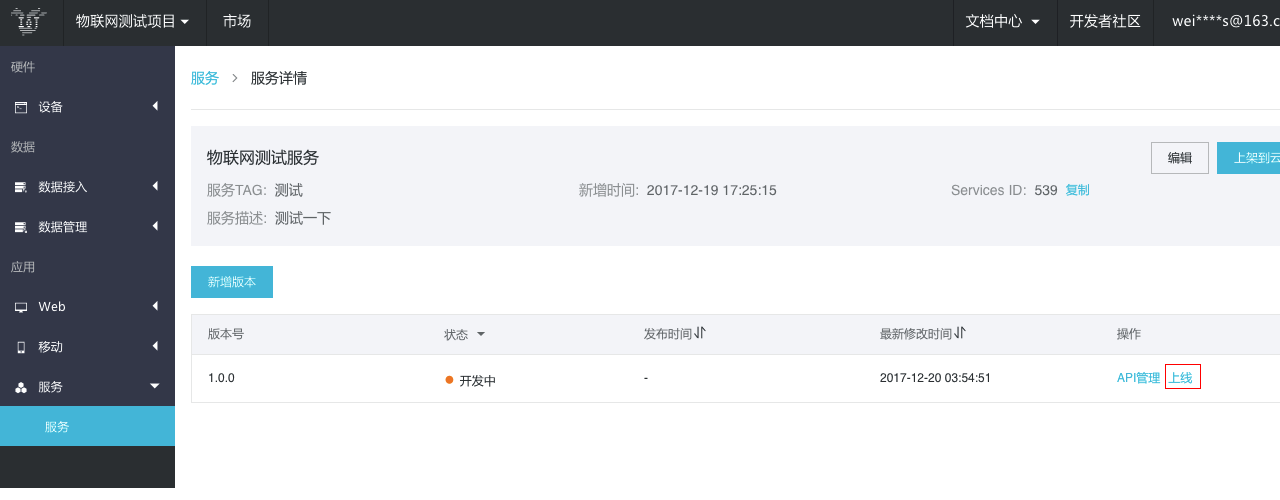This screenshot has width=1280, height=500.
Task: Click the 服务 services cluster icon
Action: pyautogui.click(x=21, y=387)
